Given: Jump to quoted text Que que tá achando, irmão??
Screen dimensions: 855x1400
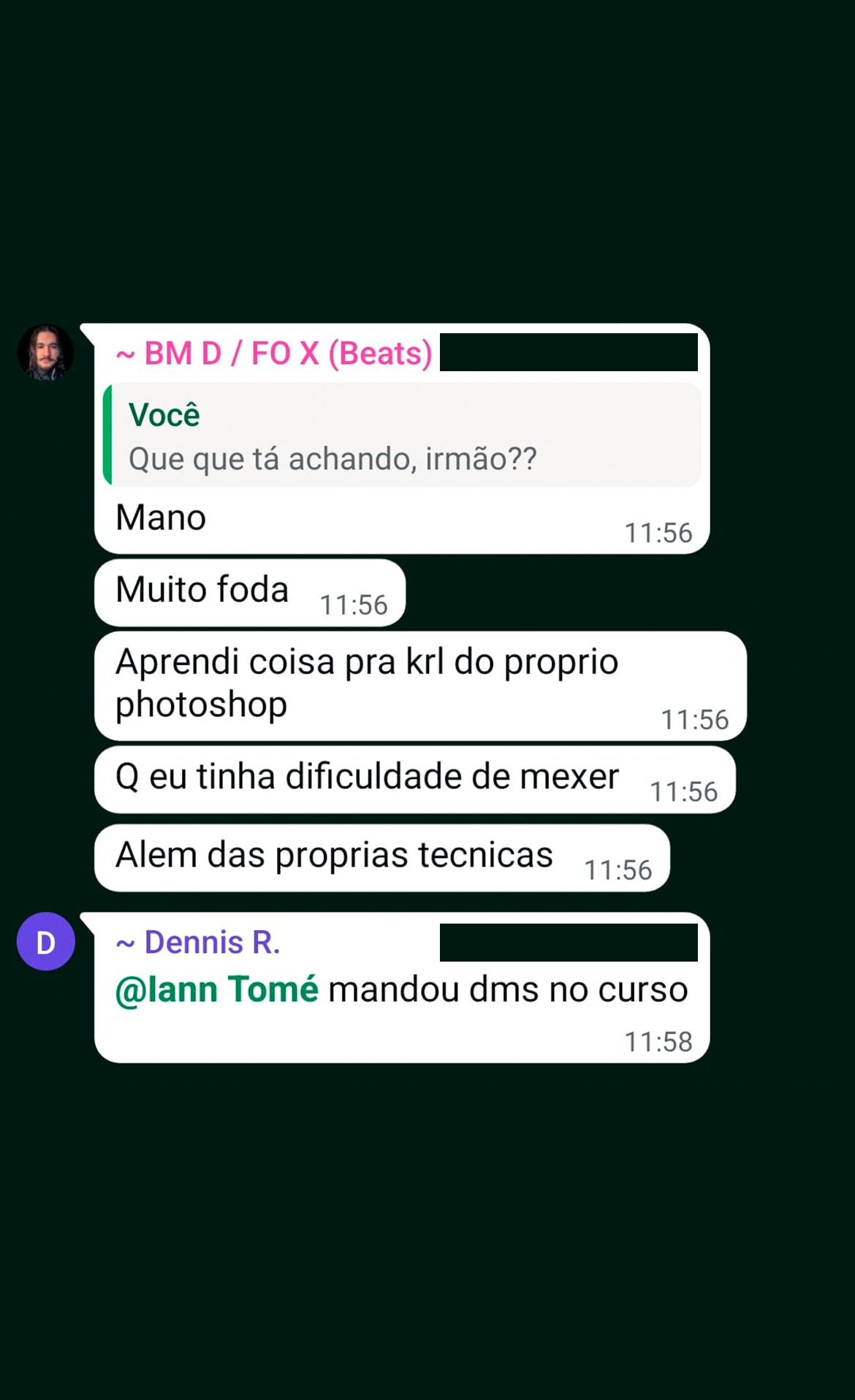Looking at the screenshot, I should click(x=332, y=459).
